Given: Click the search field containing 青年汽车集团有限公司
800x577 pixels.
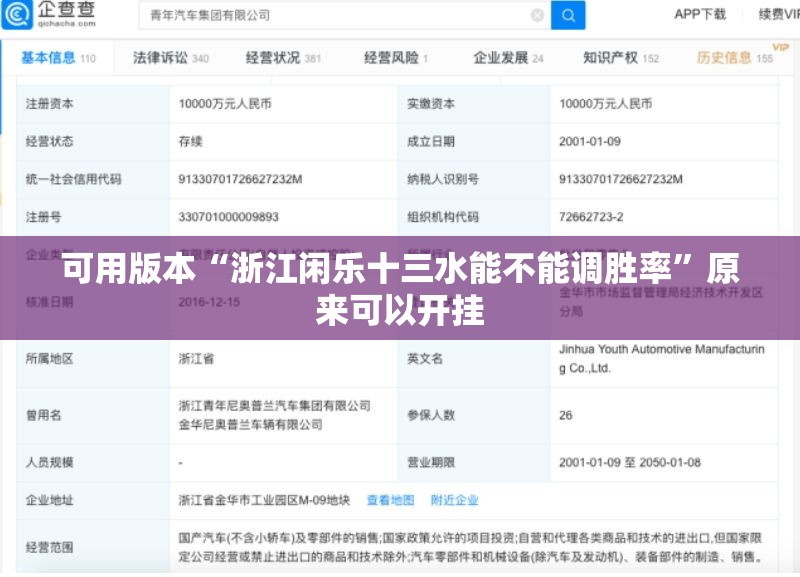Looking at the screenshot, I should pyautogui.click(x=345, y=15).
